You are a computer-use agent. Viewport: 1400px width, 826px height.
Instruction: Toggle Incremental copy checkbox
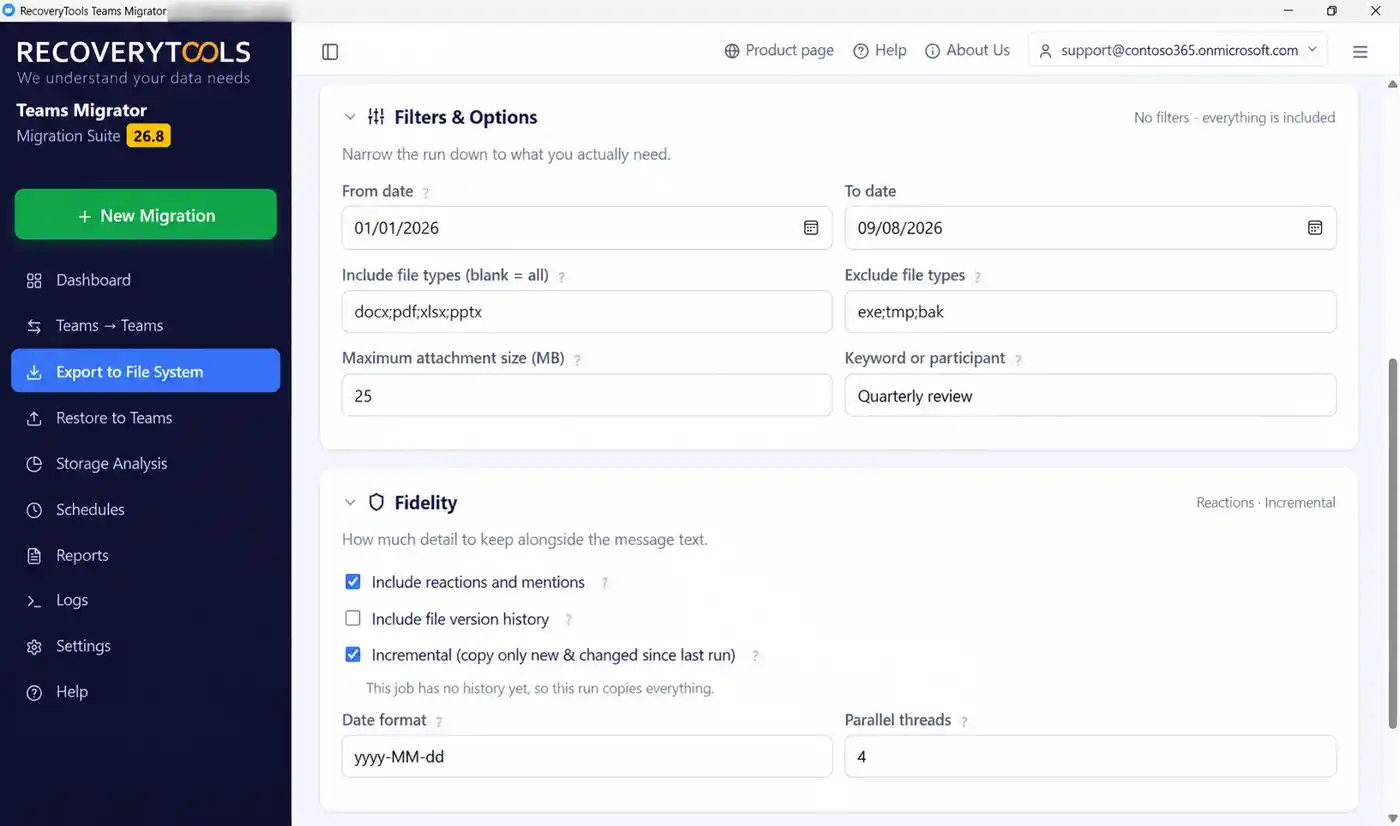[x=353, y=655]
